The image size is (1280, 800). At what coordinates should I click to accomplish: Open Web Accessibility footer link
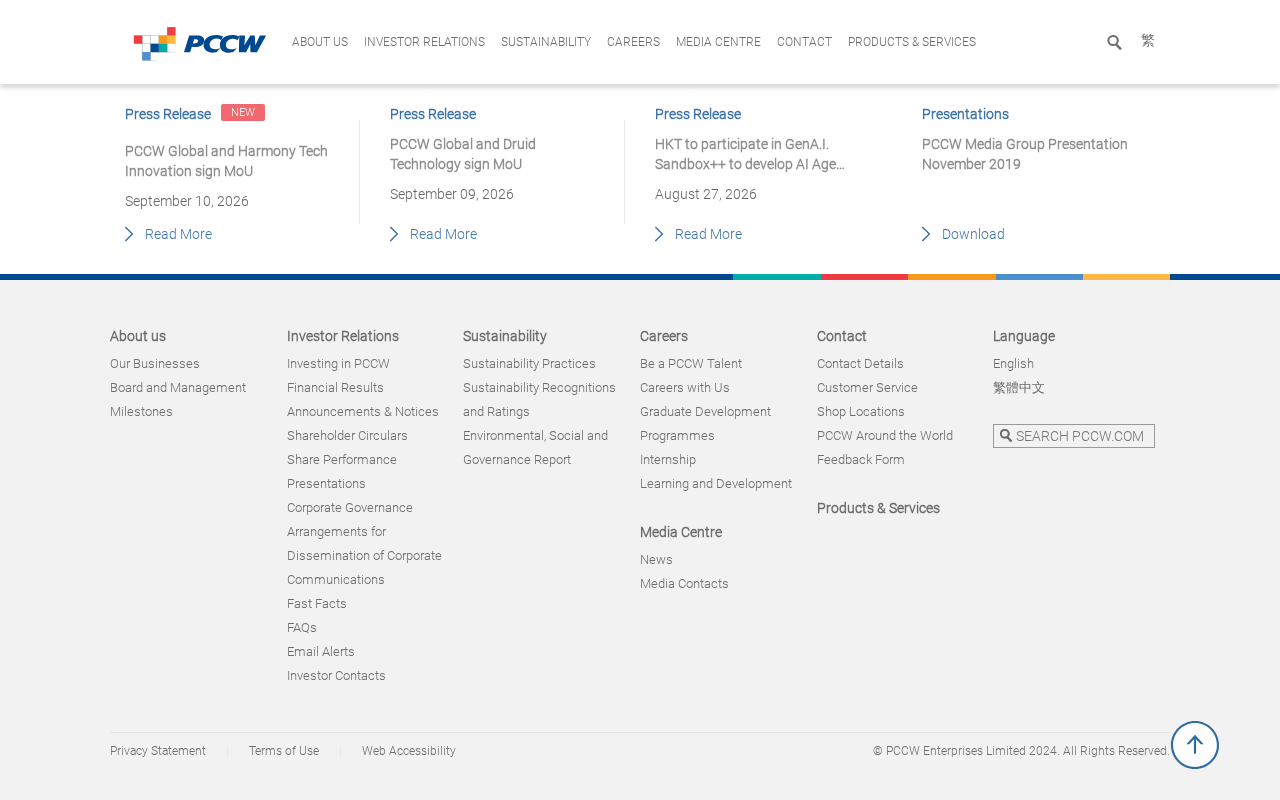click(x=409, y=751)
